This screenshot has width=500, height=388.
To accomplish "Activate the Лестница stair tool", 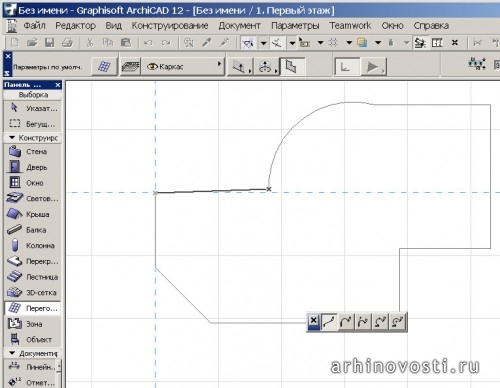I will [32, 277].
